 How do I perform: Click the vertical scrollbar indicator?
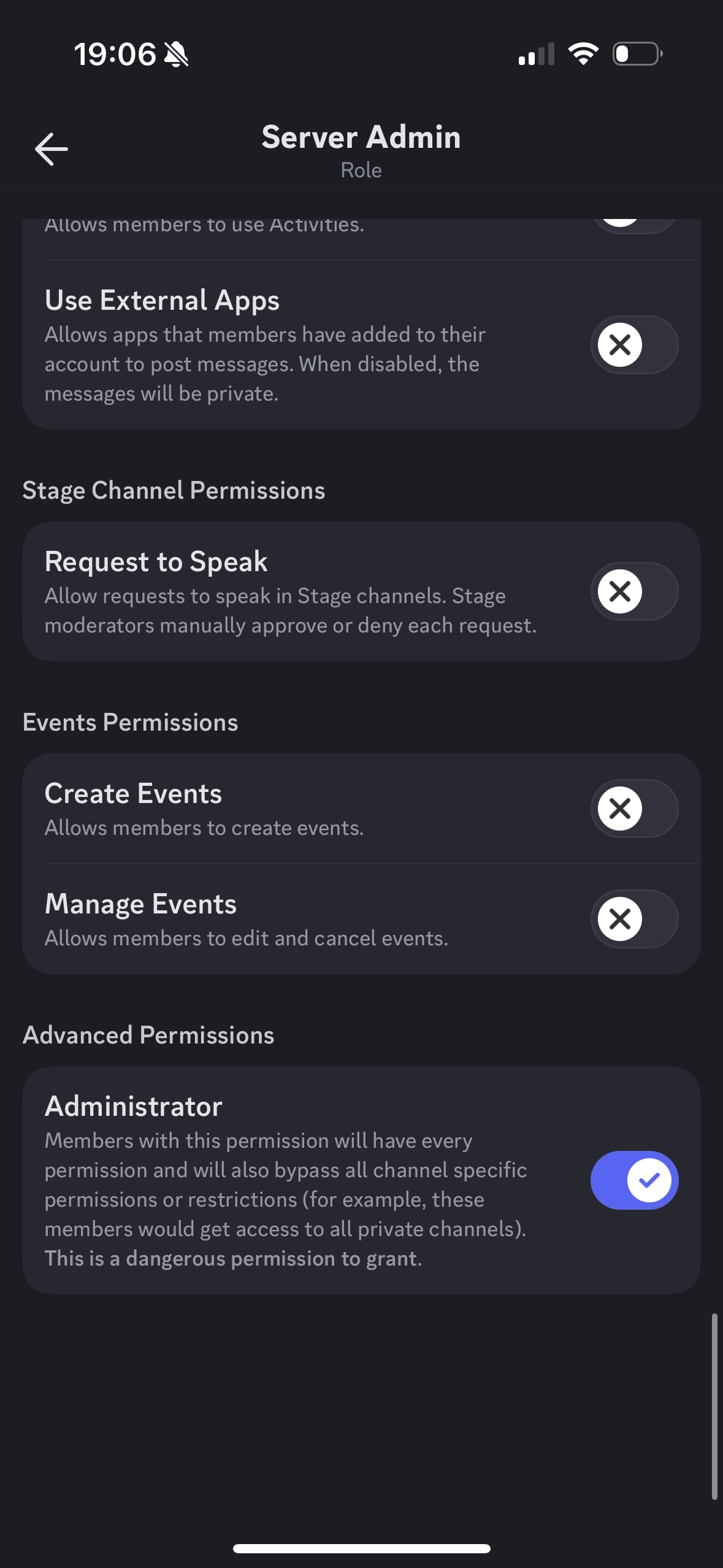click(x=714, y=1406)
